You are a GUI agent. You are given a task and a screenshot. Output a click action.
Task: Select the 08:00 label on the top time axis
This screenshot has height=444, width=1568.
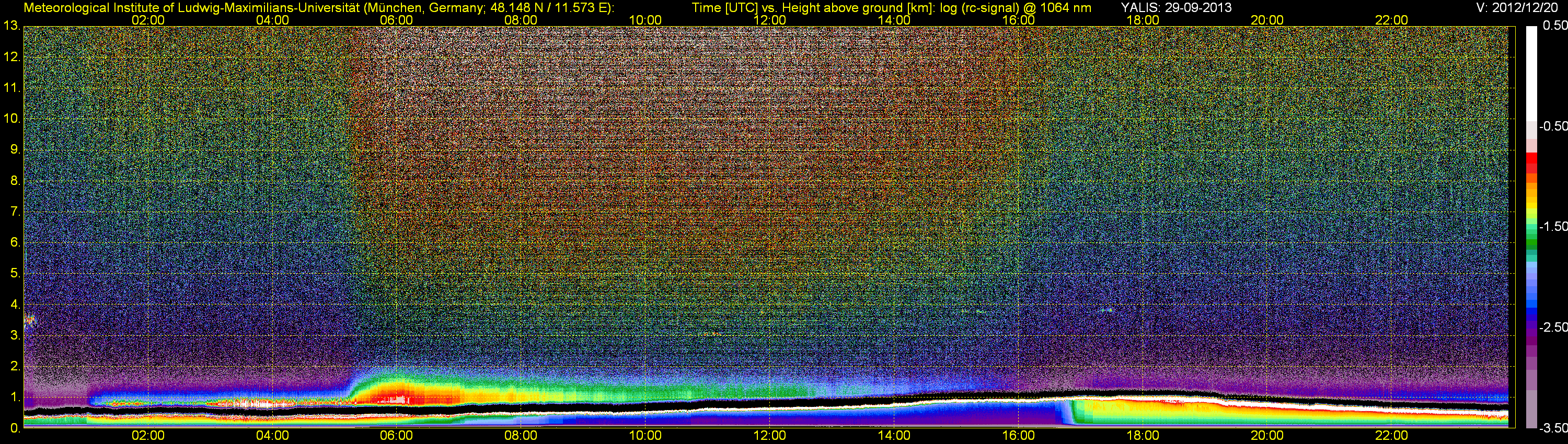pos(521,20)
